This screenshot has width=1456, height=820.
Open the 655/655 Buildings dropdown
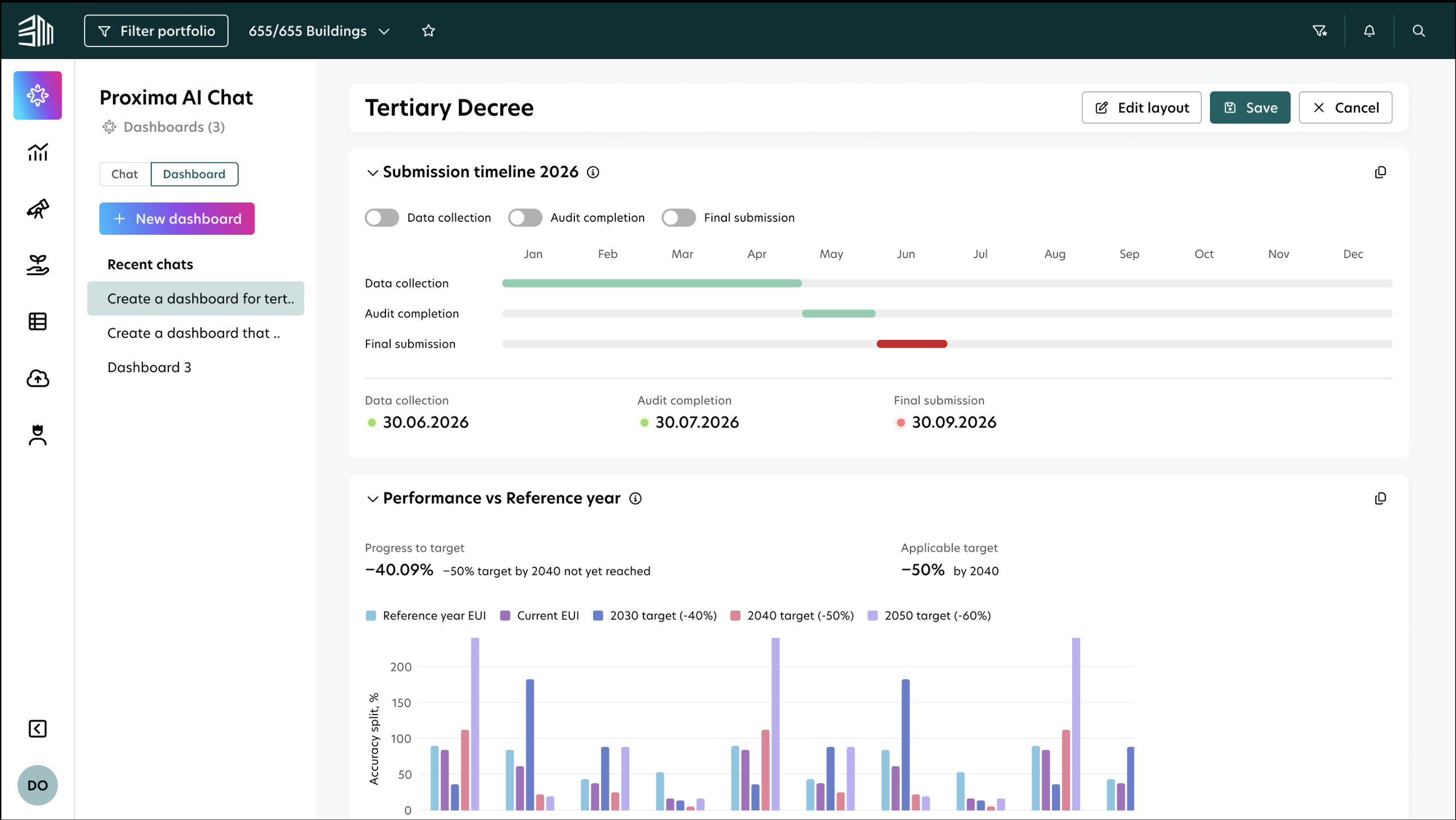click(320, 31)
